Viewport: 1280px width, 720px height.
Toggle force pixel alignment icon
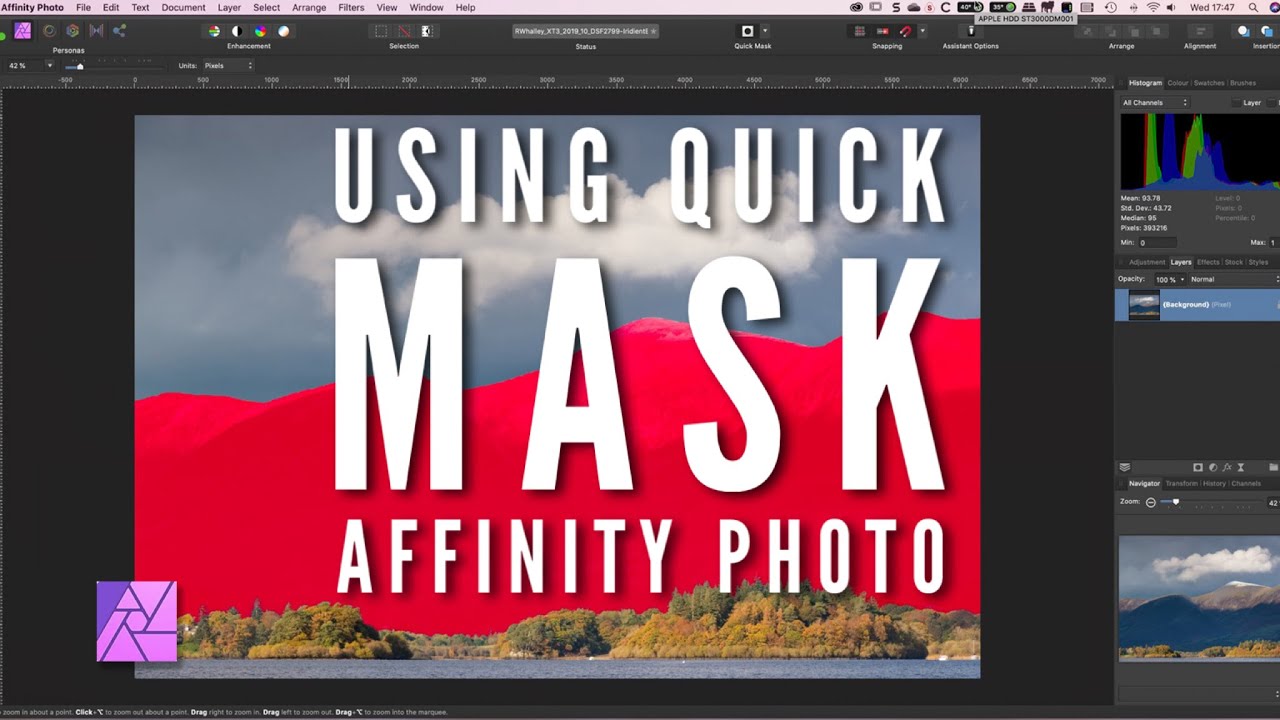coord(883,31)
